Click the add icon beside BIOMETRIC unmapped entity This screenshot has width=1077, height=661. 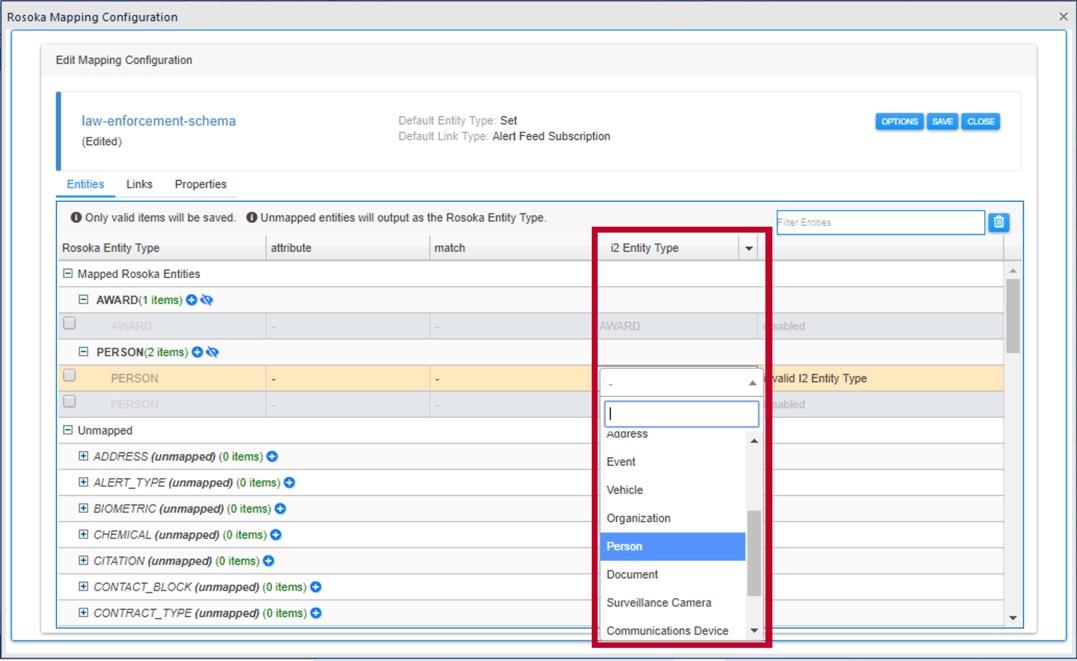click(x=280, y=508)
